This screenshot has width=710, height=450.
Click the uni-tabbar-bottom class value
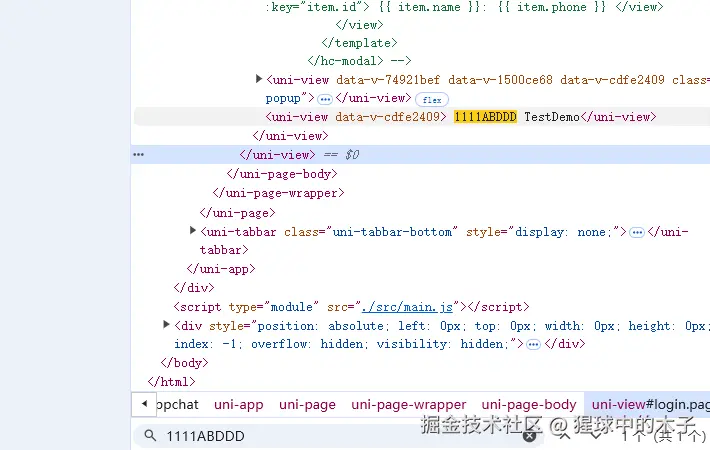click(392, 232)
